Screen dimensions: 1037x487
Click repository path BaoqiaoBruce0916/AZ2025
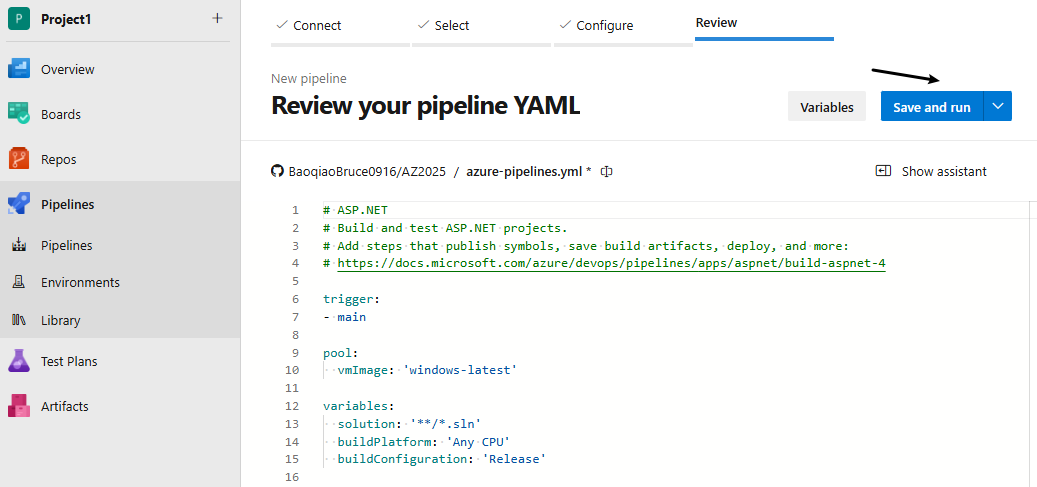(x=366, y=172)
